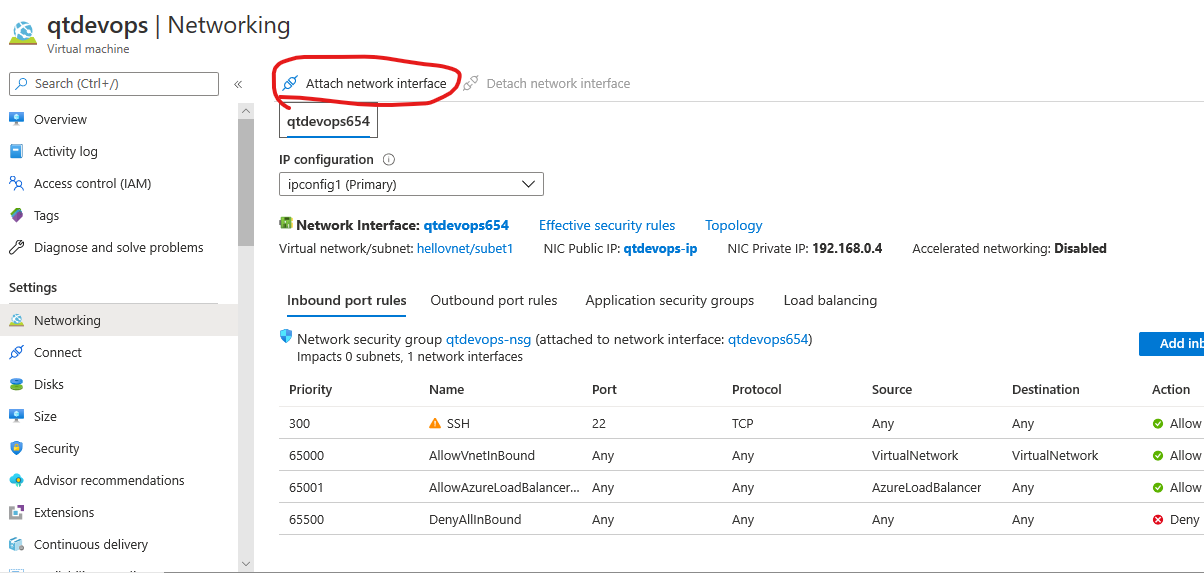Click the Advisor recommendations icon
The height and width of the screenshot is (573, 1204).
(16, 480)
